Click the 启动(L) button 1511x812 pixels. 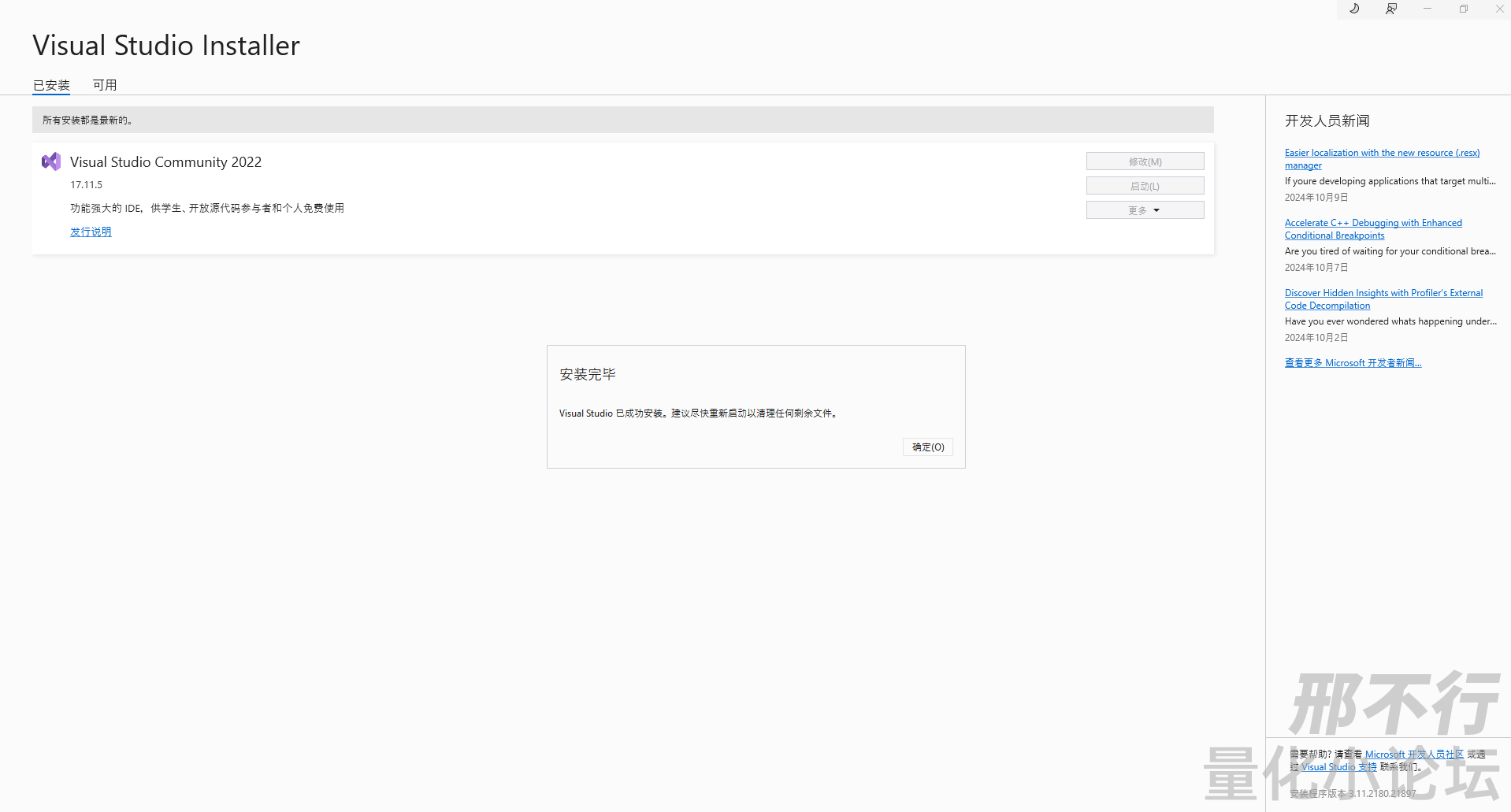(x=1145, y=186)
